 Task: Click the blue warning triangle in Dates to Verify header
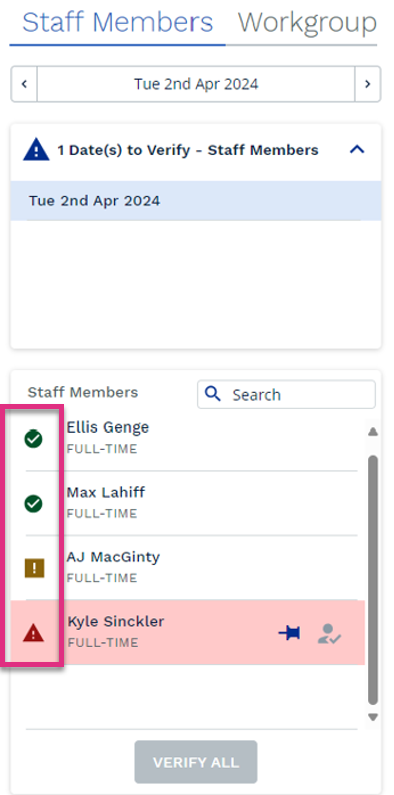click(x=36, y=151)
